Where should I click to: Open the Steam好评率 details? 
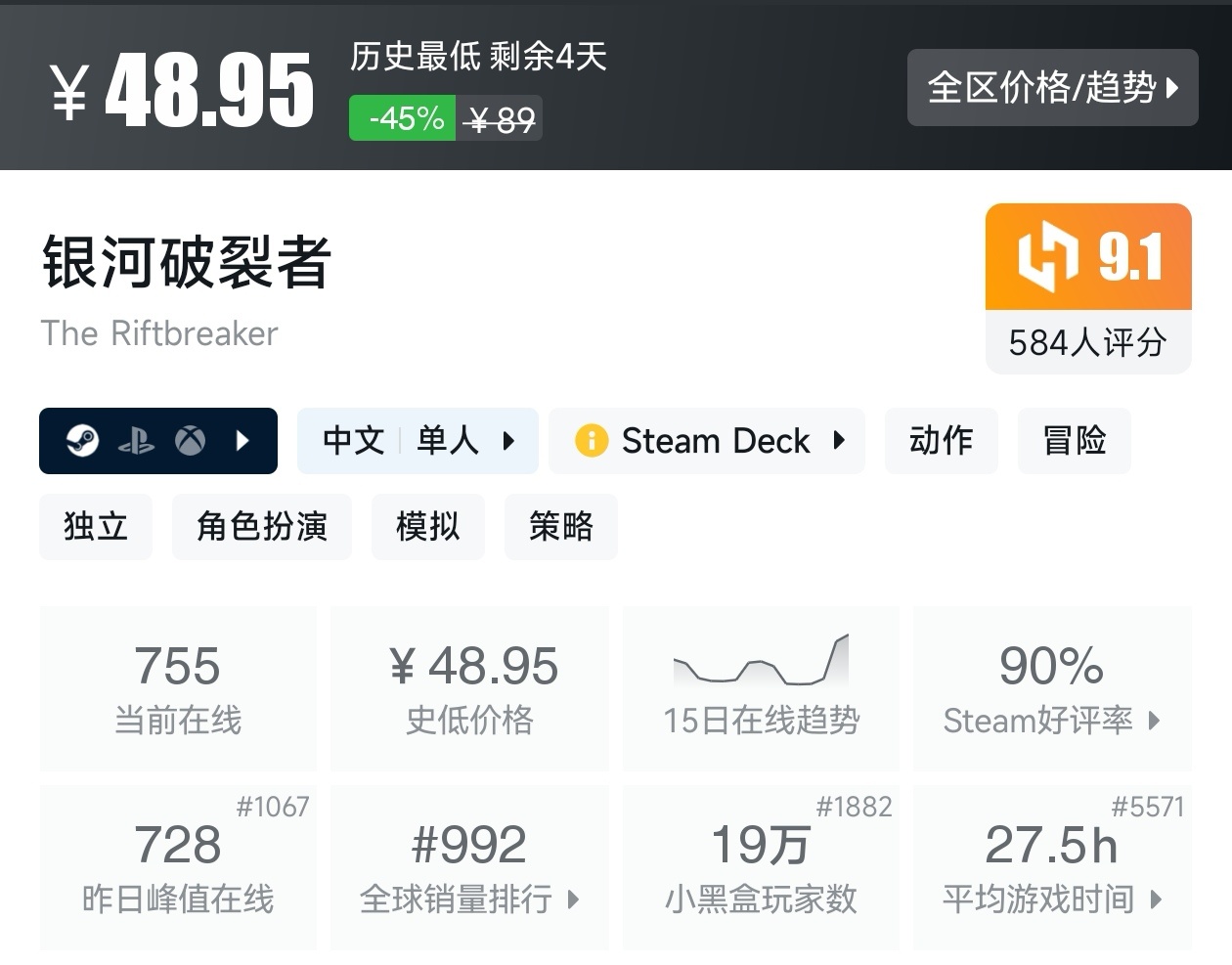(x=1050, y=723)
